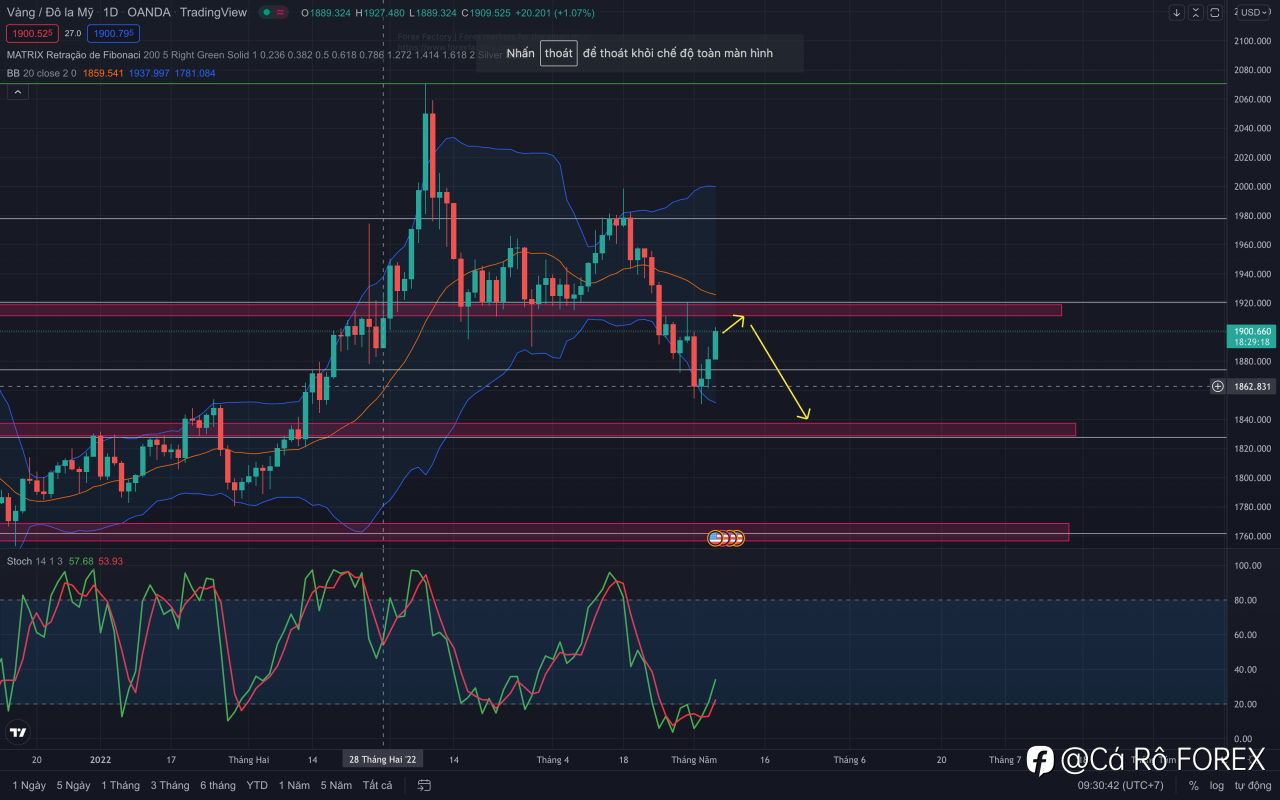
Task: Set the range to 1 Năm
Action: coord(294,786)
